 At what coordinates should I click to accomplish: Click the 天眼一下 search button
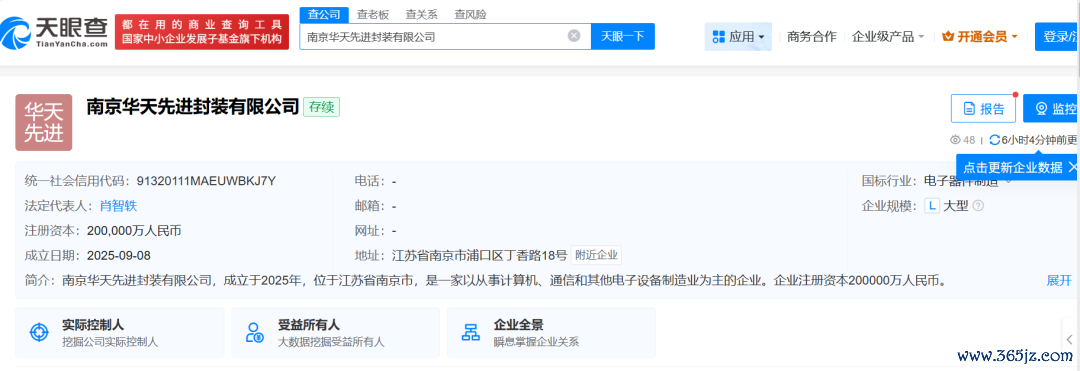[623, 36]
